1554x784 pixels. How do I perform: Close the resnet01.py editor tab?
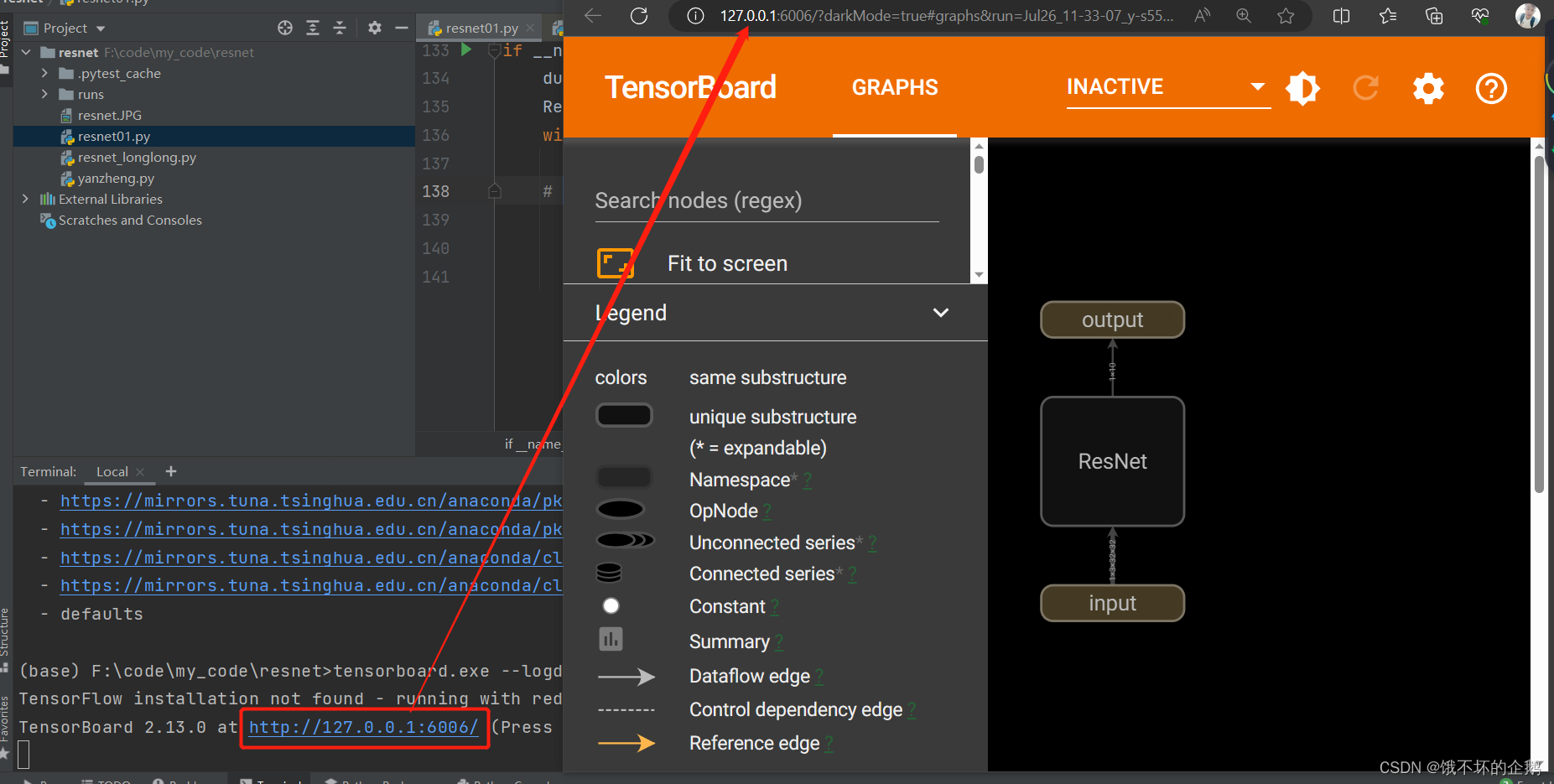pos(530,28)
